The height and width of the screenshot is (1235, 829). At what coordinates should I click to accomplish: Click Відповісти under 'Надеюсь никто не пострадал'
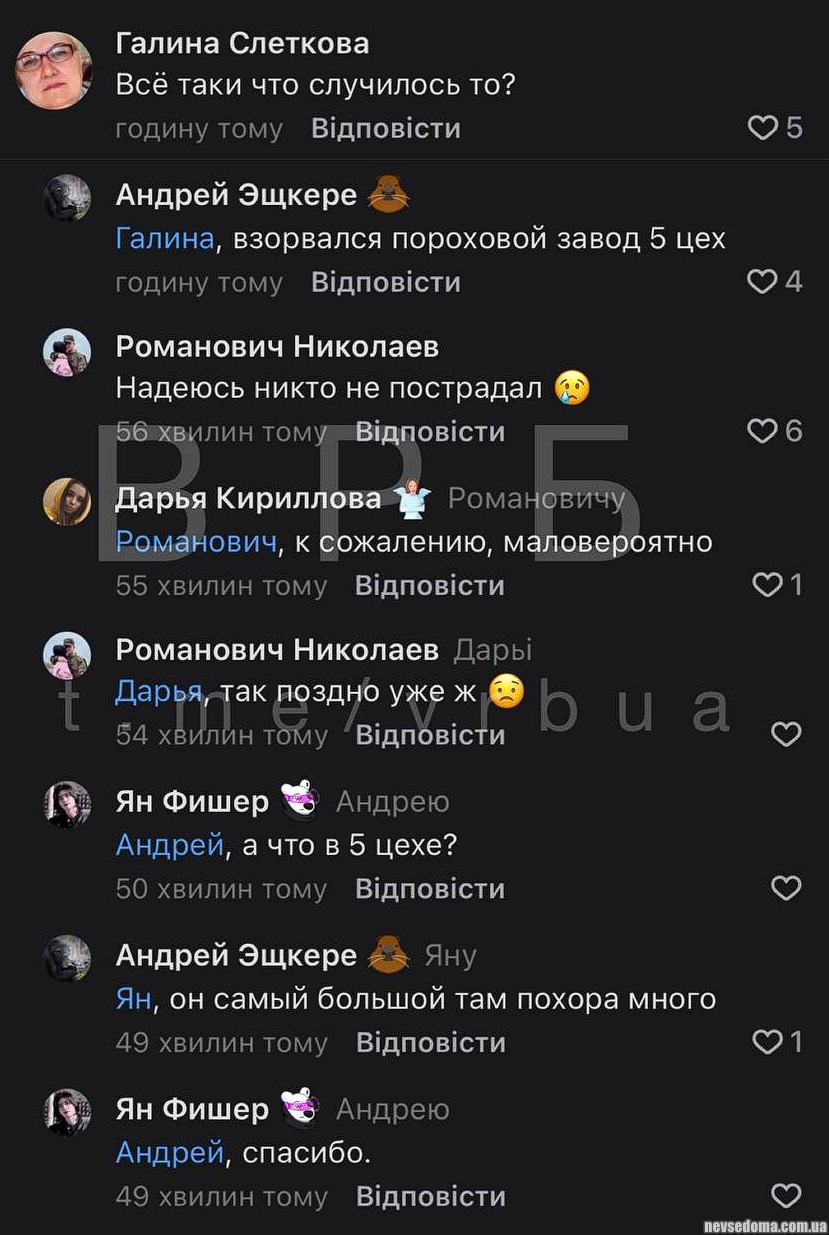pos(430,432)
